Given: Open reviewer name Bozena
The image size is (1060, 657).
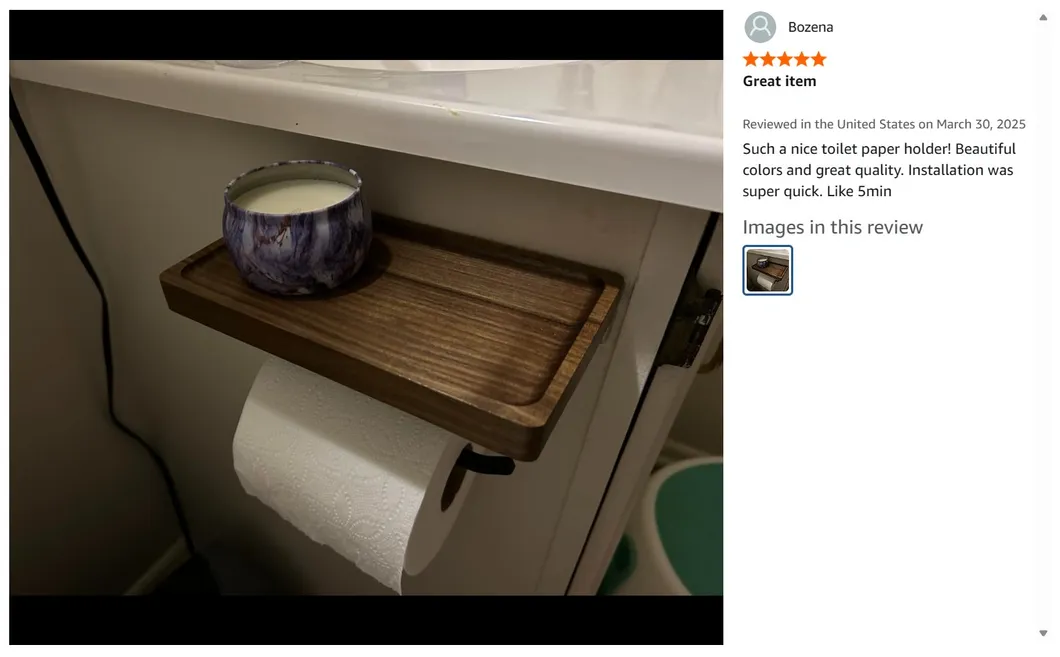Looking at the screenshot, I should (x=810, y=27).
